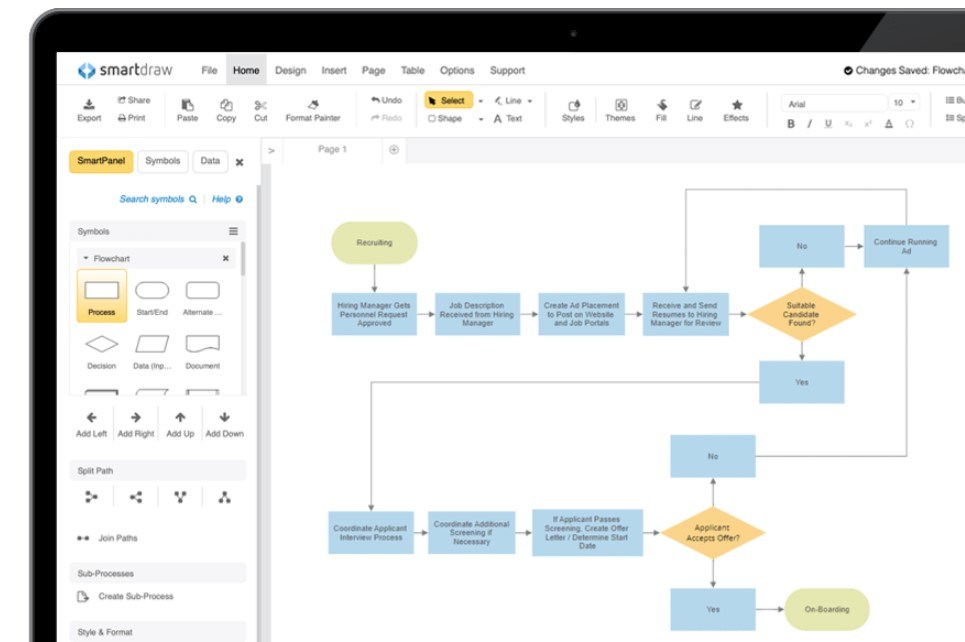Open the Themes gallery
This screenshot has width=965, height=642.
coord(620,110)
